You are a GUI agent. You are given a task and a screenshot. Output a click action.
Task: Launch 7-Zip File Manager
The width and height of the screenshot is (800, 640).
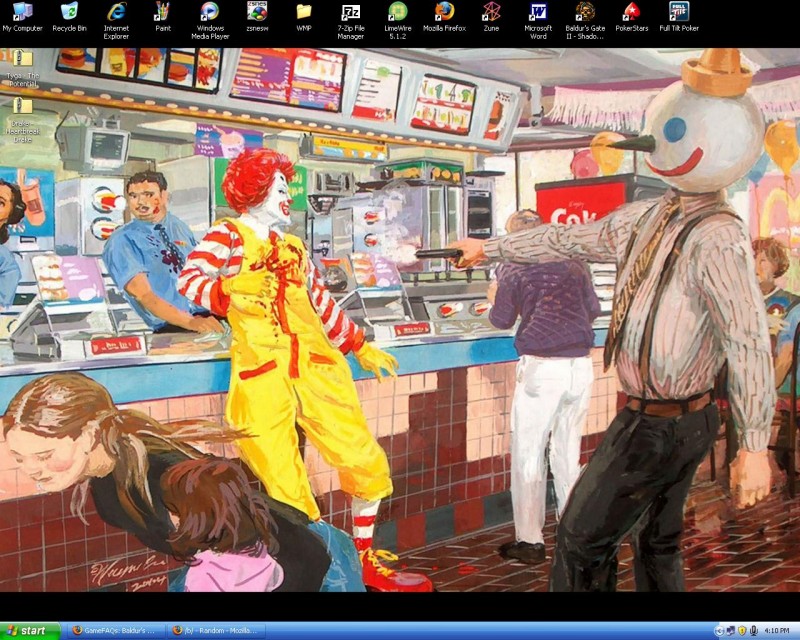click(351, 20)
